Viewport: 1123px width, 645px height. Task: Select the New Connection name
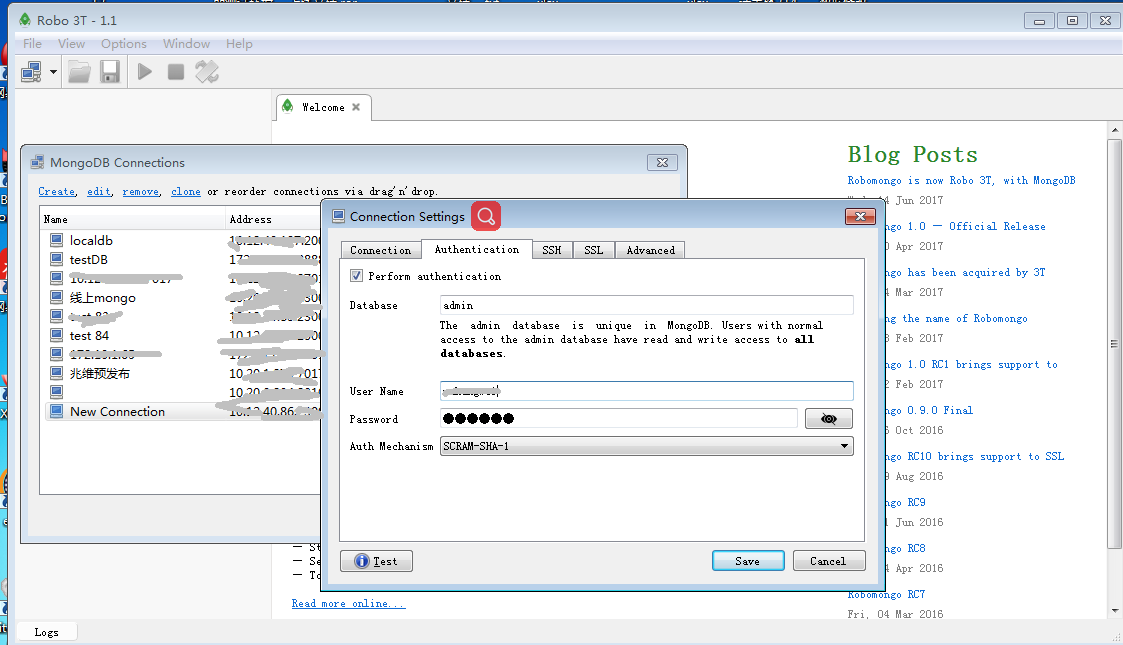click(x=117, y=412)
